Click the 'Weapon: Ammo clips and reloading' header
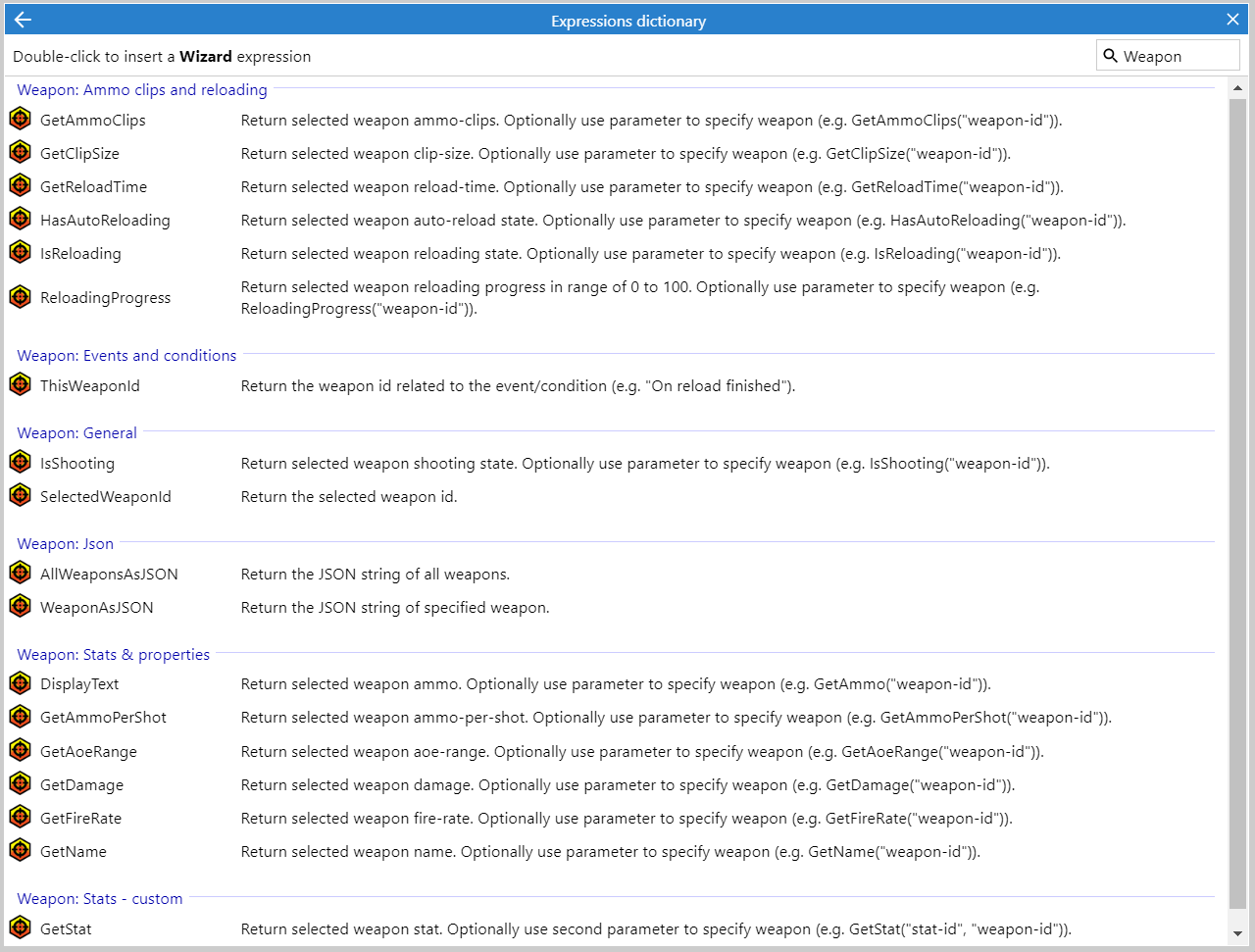The image size is (1255, 952). [142, 90]
